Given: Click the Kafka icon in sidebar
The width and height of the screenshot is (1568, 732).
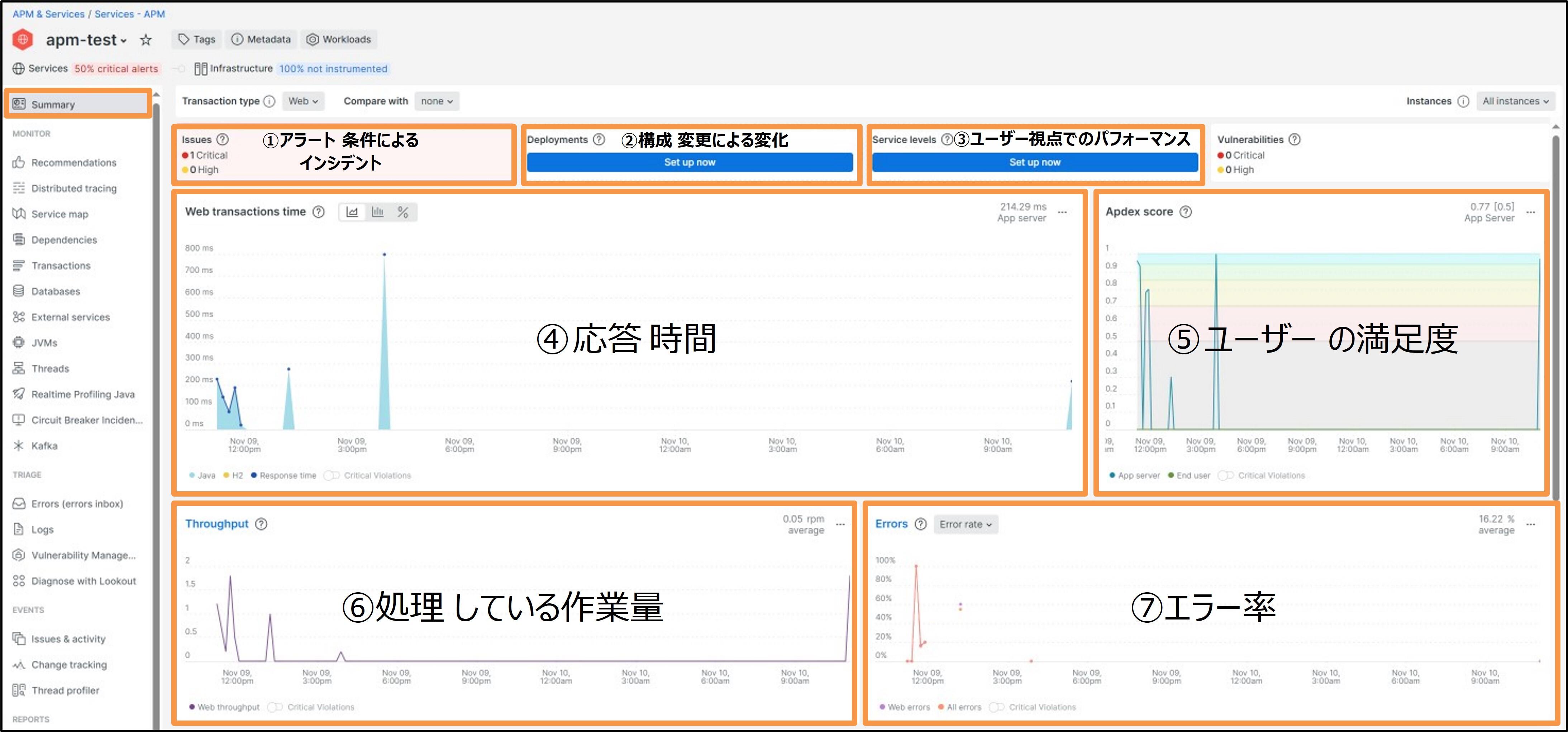Looking at the screenshot, I should [x=19, y=445].
